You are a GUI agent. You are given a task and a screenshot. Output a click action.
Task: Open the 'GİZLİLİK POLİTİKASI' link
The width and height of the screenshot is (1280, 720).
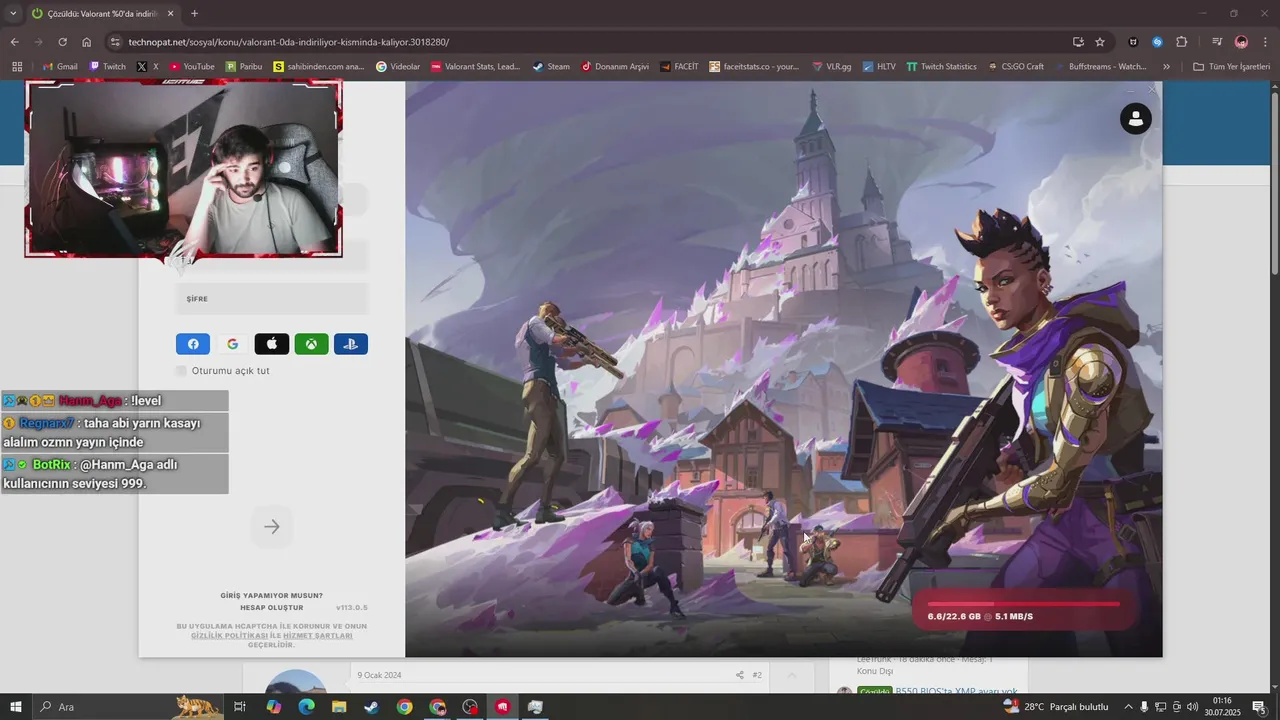[x=229, y=636]
